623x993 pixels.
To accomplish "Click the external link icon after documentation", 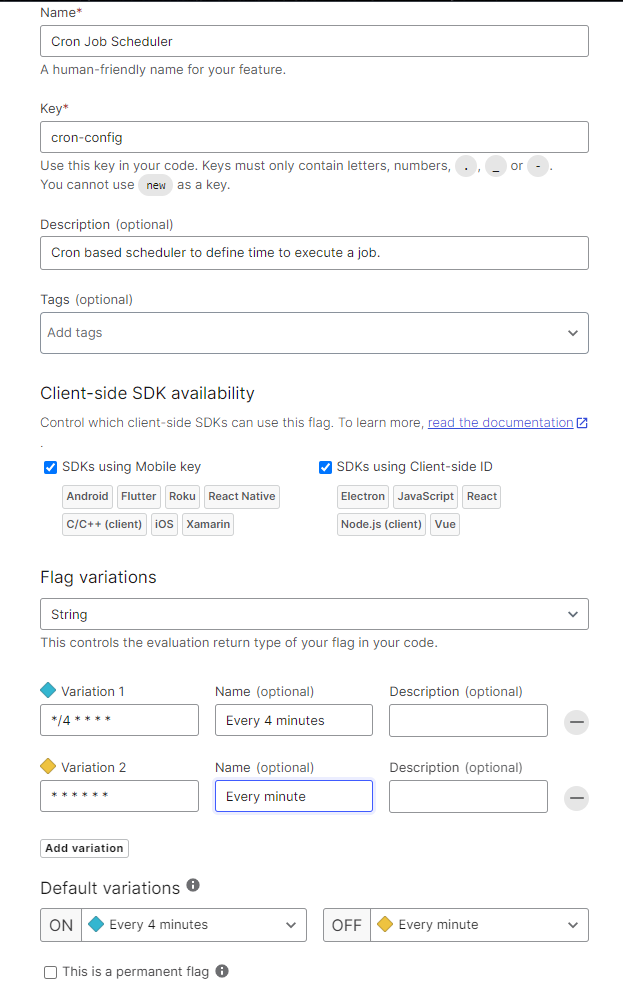I will (x=582, y=423).
